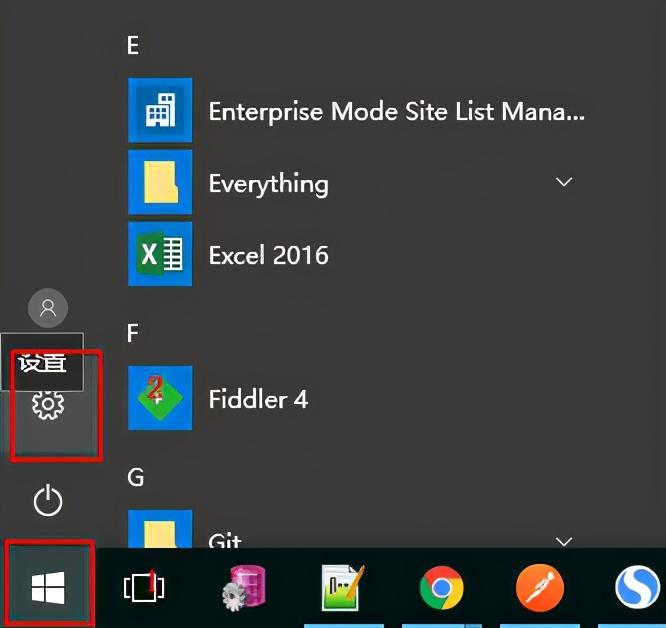Open Fiddler 4 via its icon
Image resolution: width=666 pixels, height=628 pixels.
pyautogui.click(x=160, y=398)
